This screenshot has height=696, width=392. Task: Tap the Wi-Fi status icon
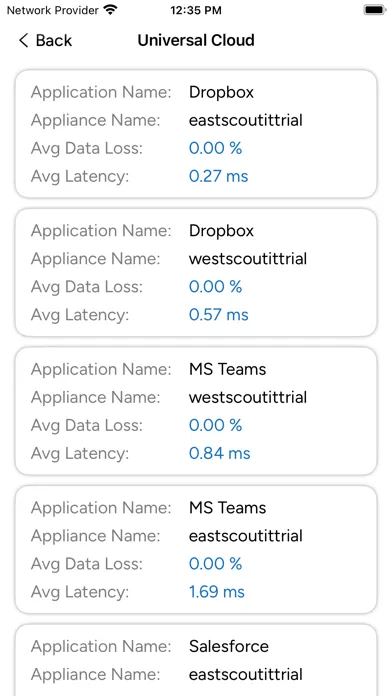[110, 10]
